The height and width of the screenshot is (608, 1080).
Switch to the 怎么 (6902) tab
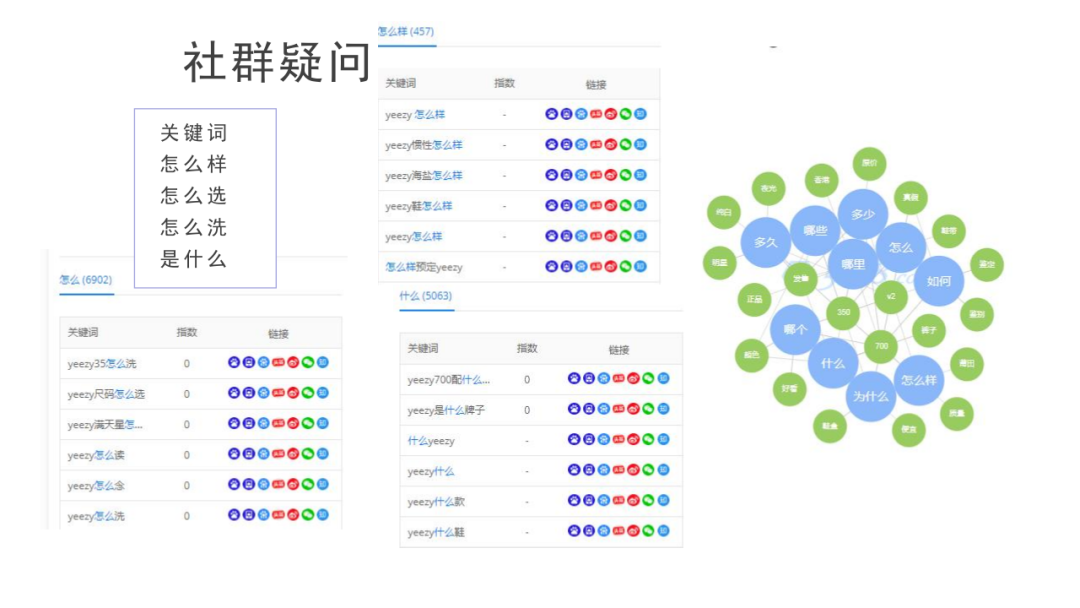[x=85, y=280]
